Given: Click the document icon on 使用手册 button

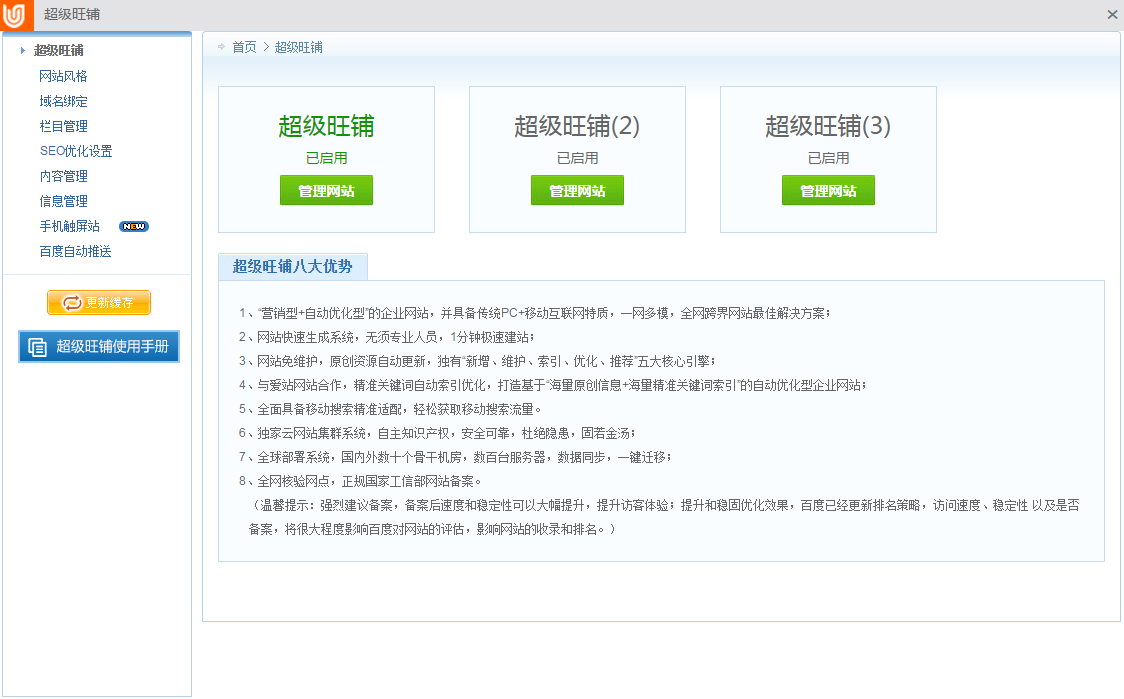Looking at the screenshot, I should point(38,347).
